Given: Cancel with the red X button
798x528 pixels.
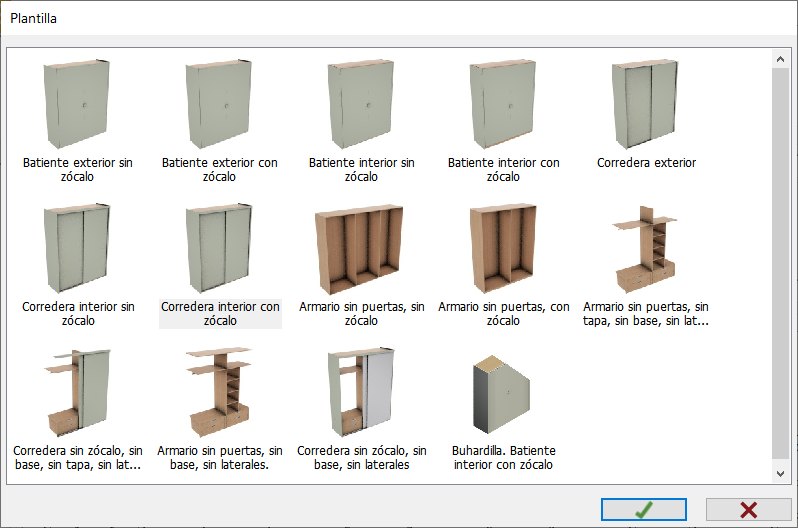Looking at the screenshot, I should pos(748,510).
